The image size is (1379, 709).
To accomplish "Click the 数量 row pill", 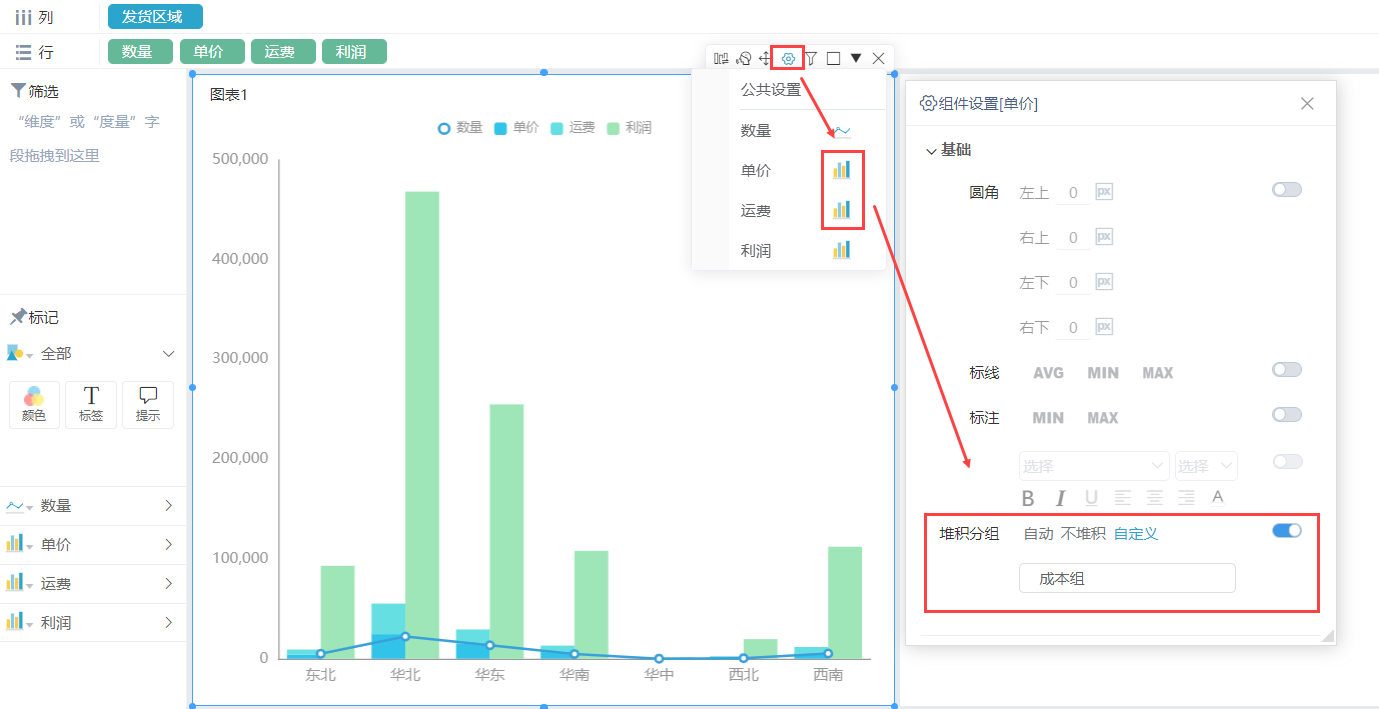I will (x=141, y=52).
